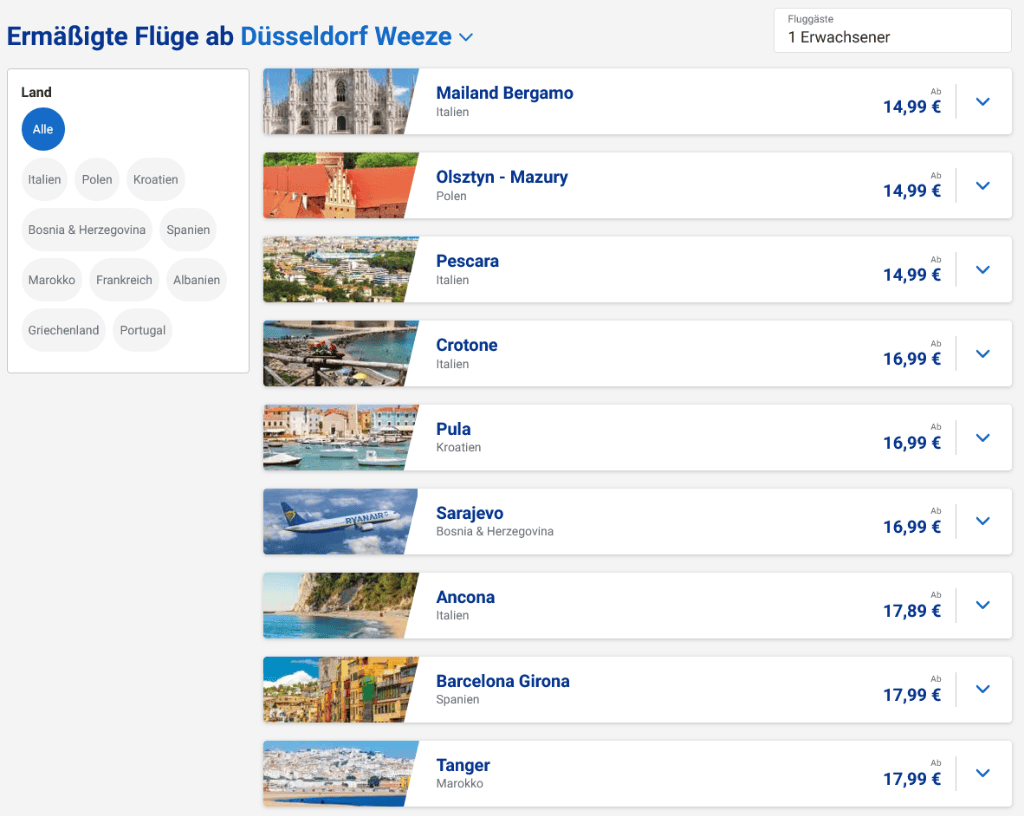Expand the Pescara flight details chevron
Viewport: 1024px width, 816px height.
click(x=983, y=270)
